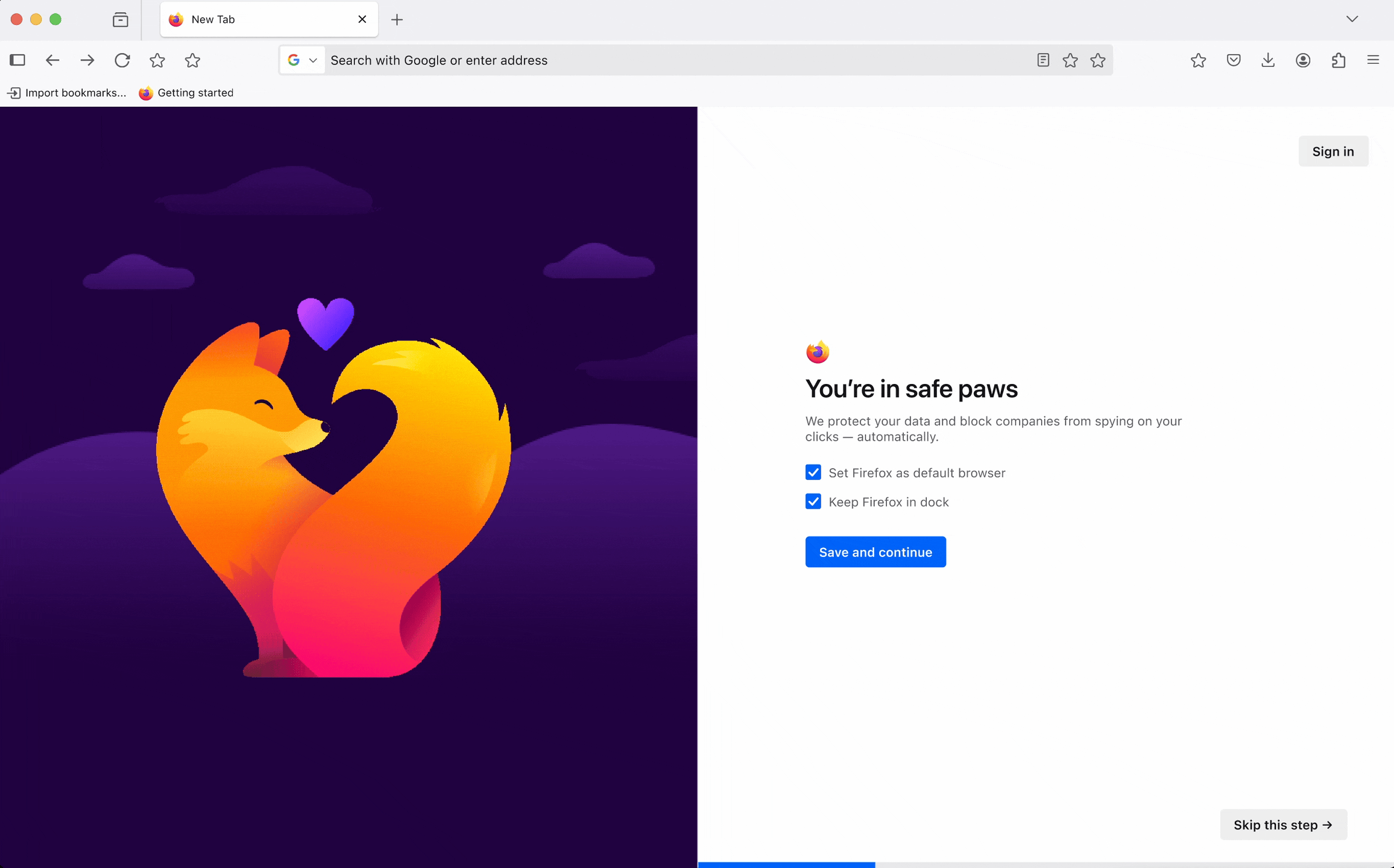Click Skip this step
Viewport: 1394px width, 868px height.
click(1283, 825)
